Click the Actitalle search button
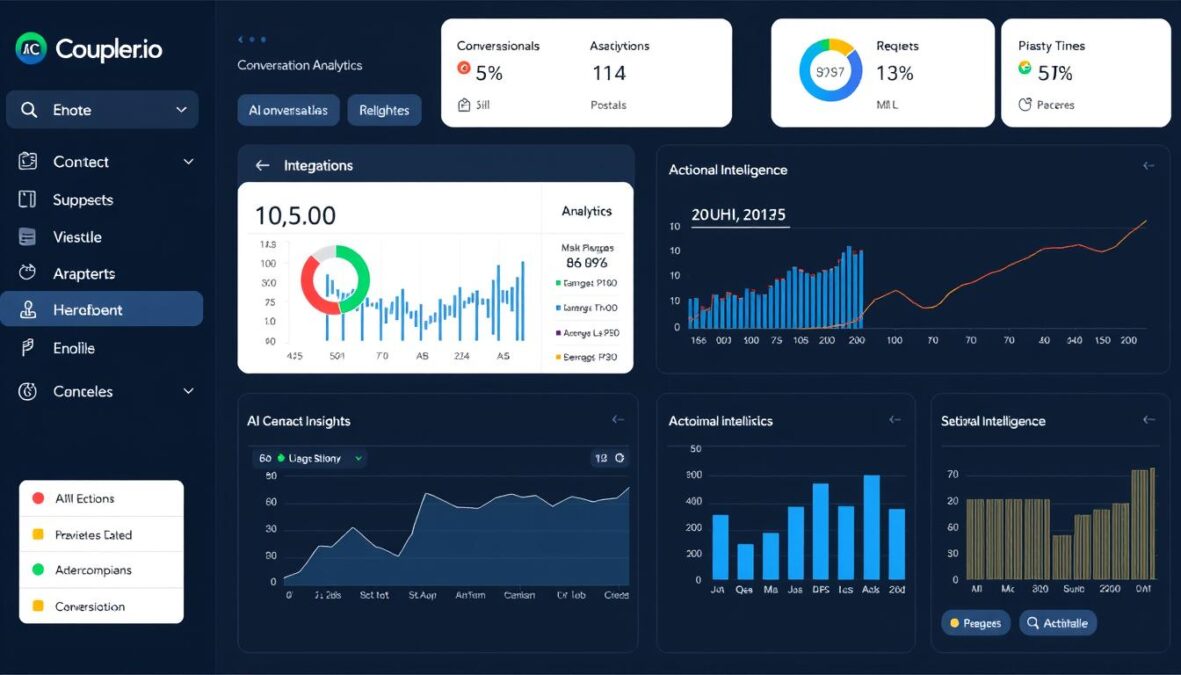The image size is (1181, 675). 1057,622
